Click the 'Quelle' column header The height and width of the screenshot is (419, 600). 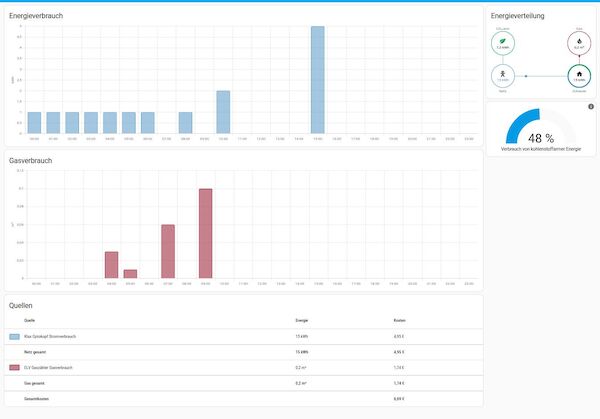(29, 320)
